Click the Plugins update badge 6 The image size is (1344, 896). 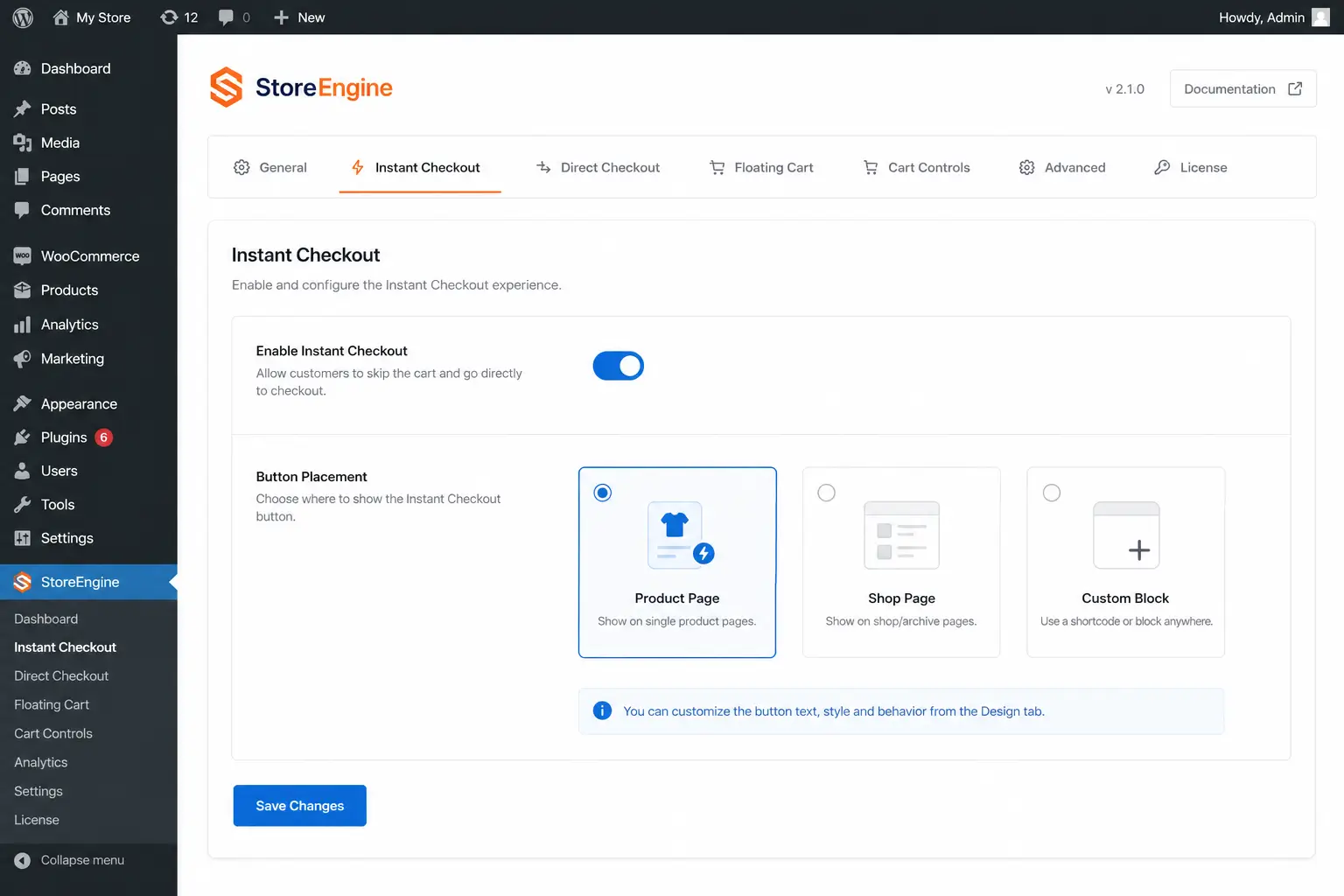click(x=103, y=437)
